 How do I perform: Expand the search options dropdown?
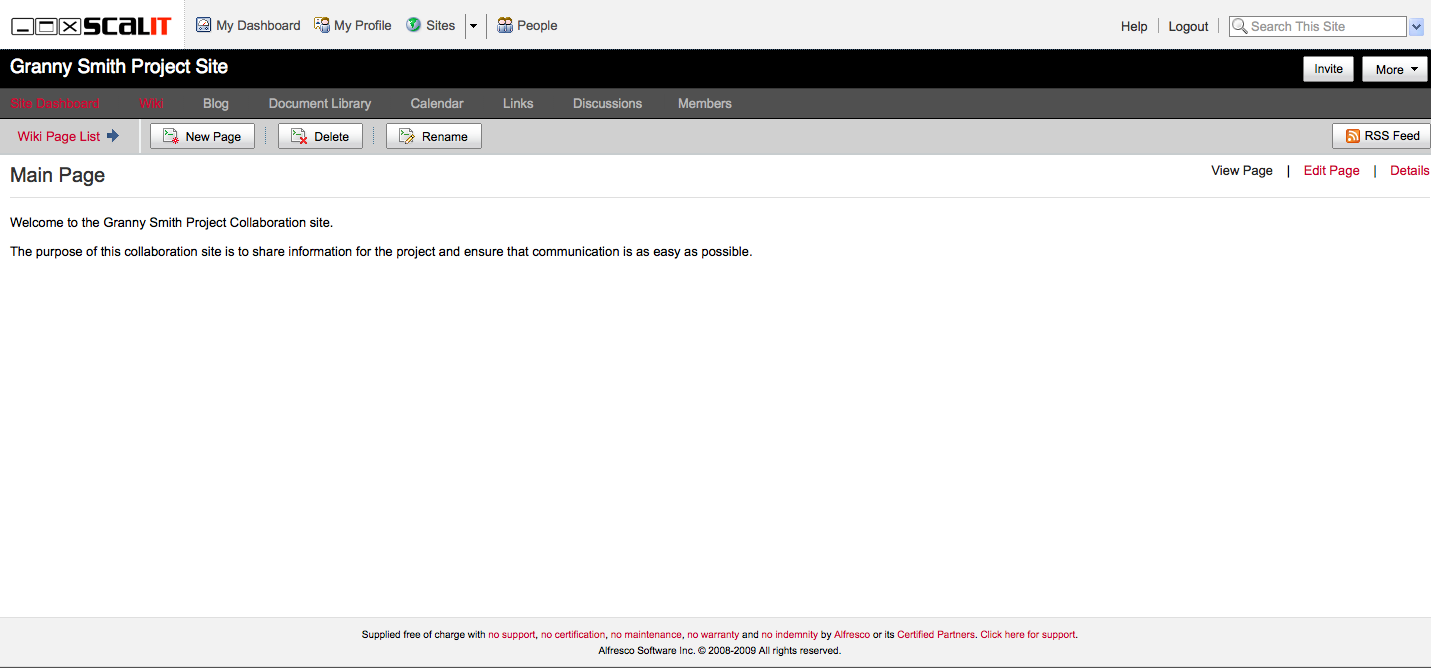tap(1416, 27)
